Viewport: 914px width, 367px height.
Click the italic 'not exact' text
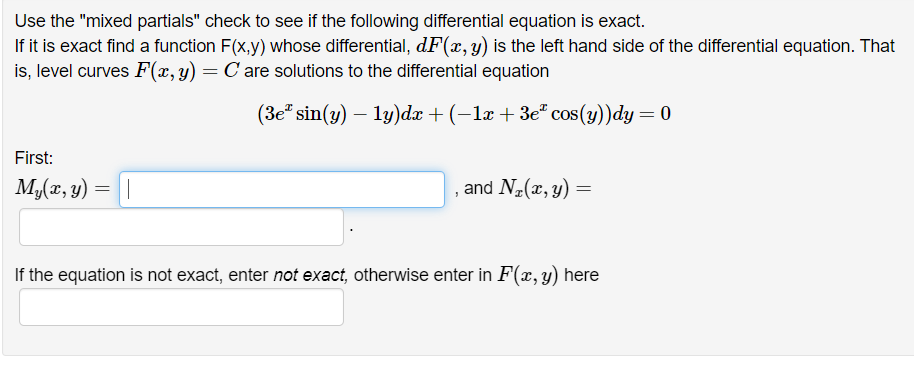coord(311,274)
